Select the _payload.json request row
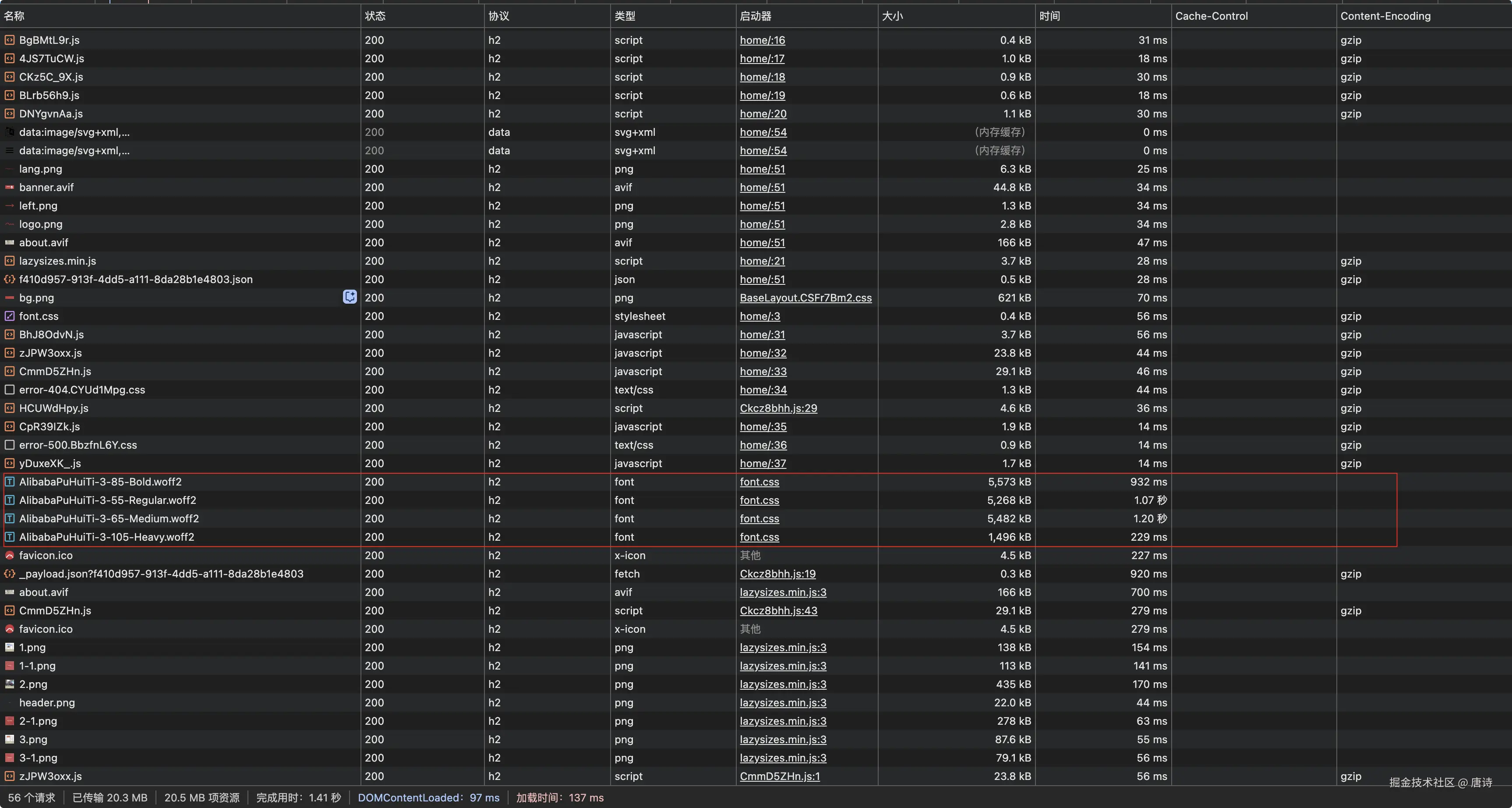 (162, 574)
